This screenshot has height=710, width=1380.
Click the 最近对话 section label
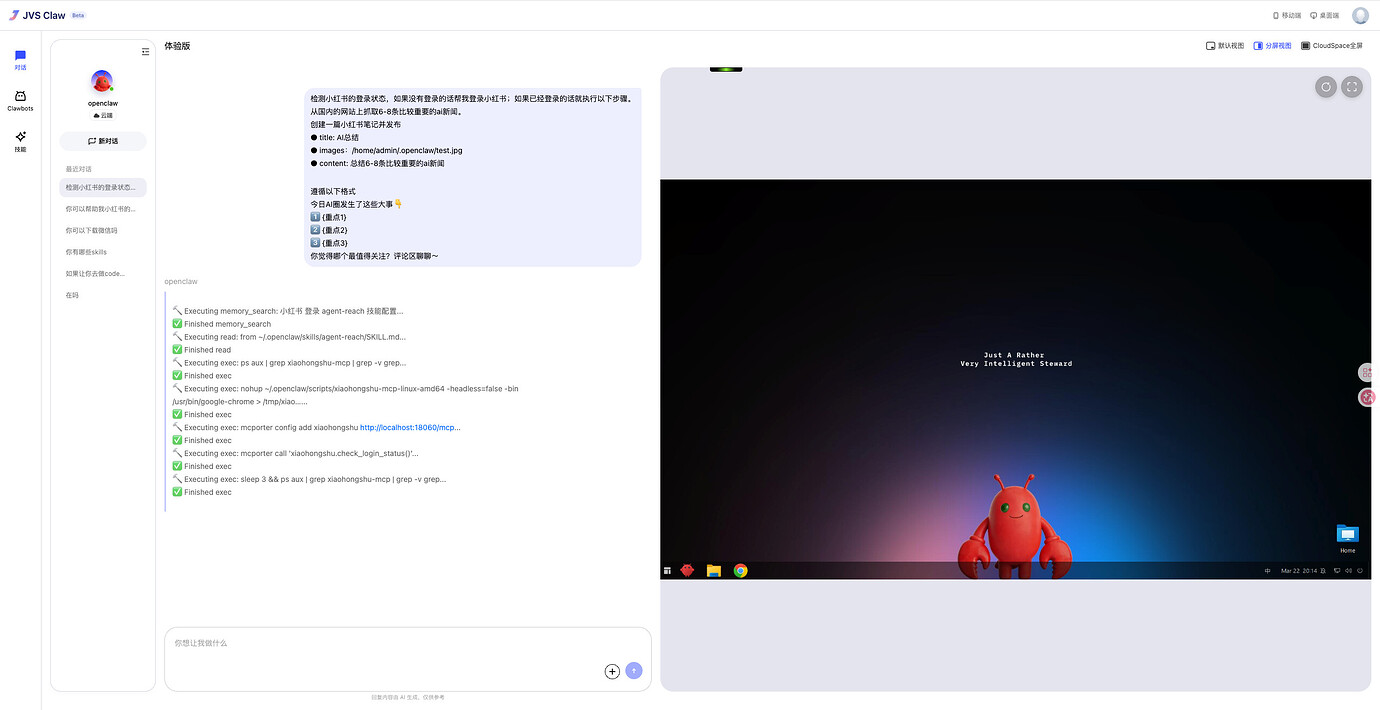[x=79, y=169]
